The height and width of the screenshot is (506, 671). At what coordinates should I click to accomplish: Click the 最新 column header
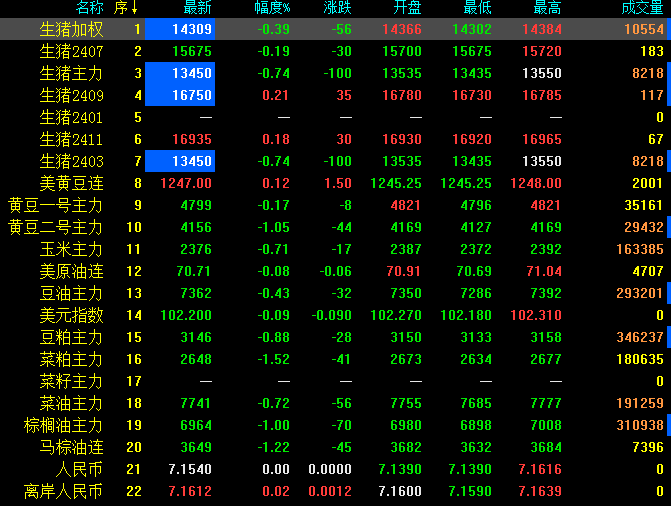pos(197,7)
